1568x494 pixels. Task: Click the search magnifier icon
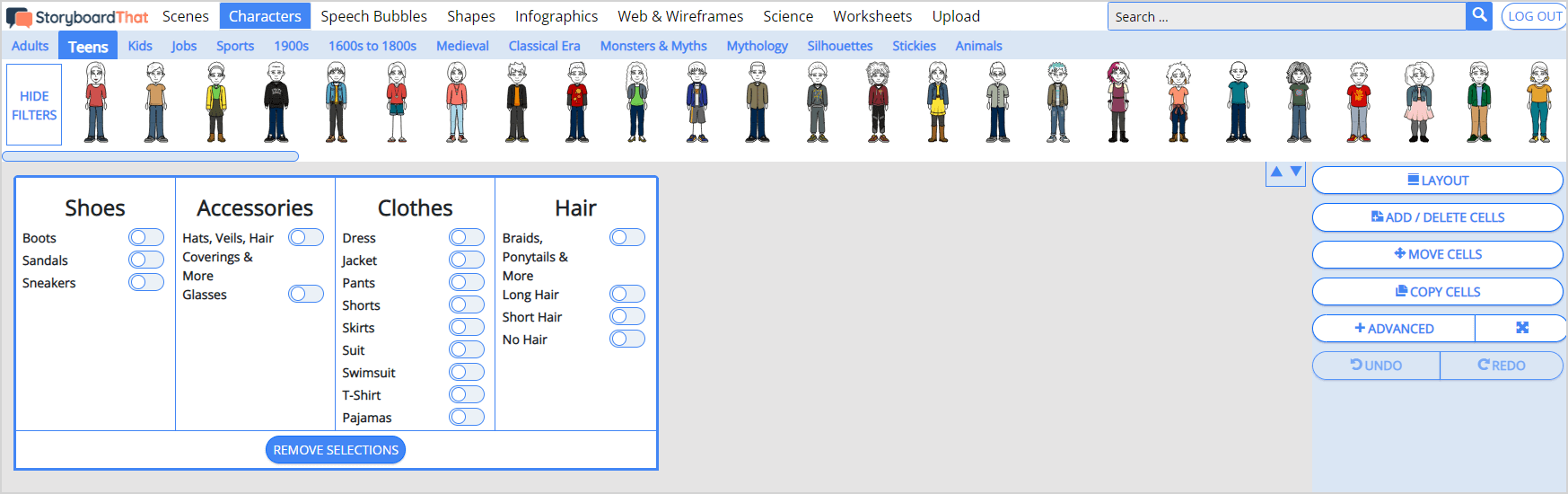pyautogui.click(x=1479, y=15)
